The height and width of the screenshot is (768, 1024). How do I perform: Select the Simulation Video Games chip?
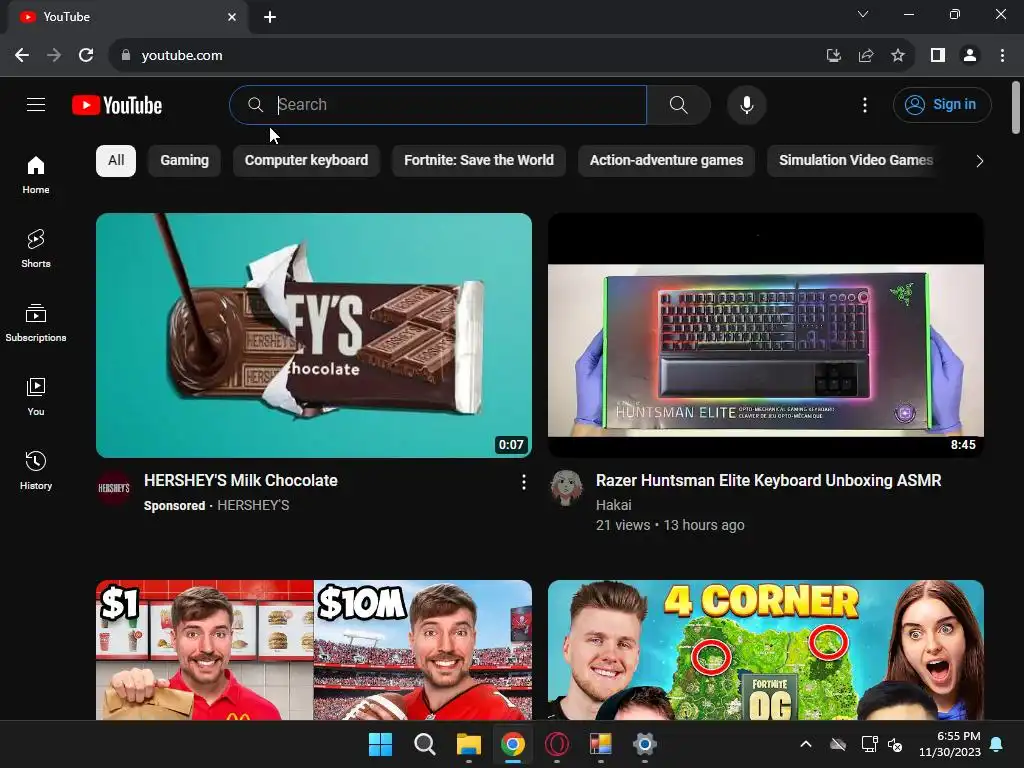pyautogui.click(x=856, y=161)
